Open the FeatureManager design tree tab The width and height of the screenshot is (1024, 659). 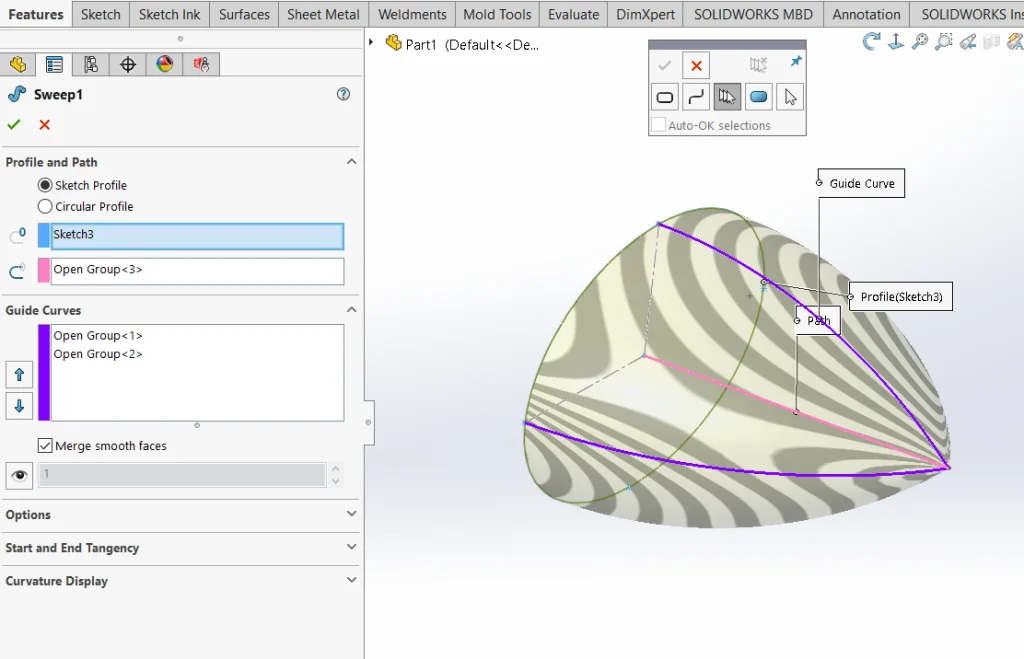pyautogui.click(x=18, y=64)
